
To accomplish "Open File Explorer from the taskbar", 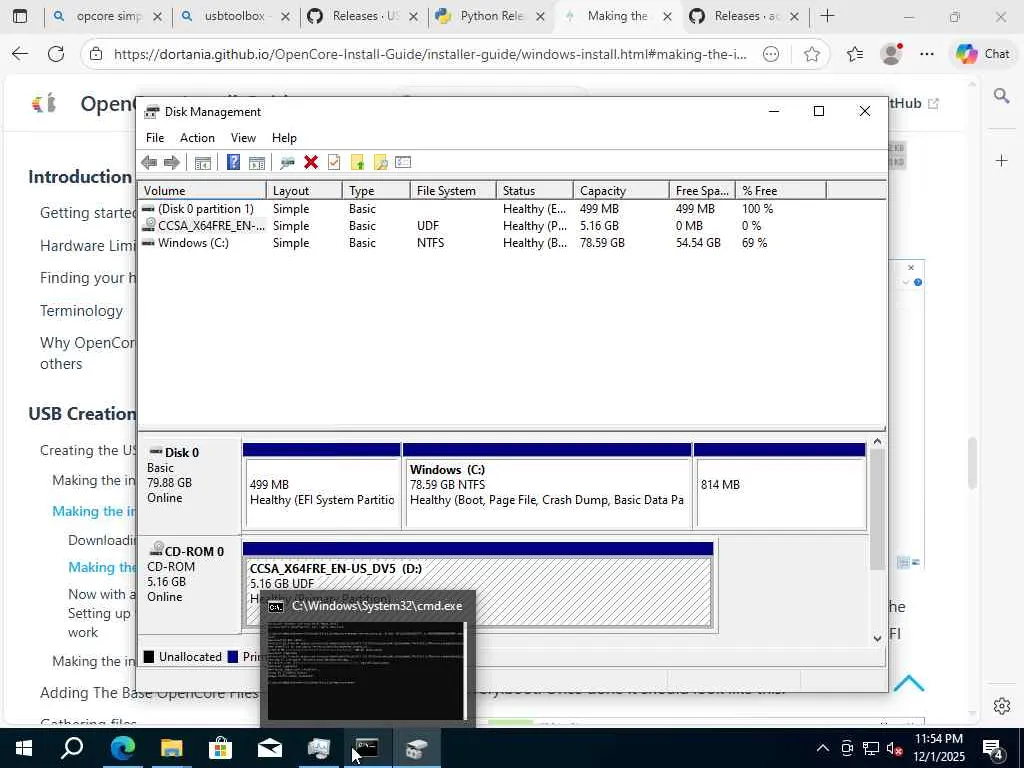I will (x=171, y=748).
